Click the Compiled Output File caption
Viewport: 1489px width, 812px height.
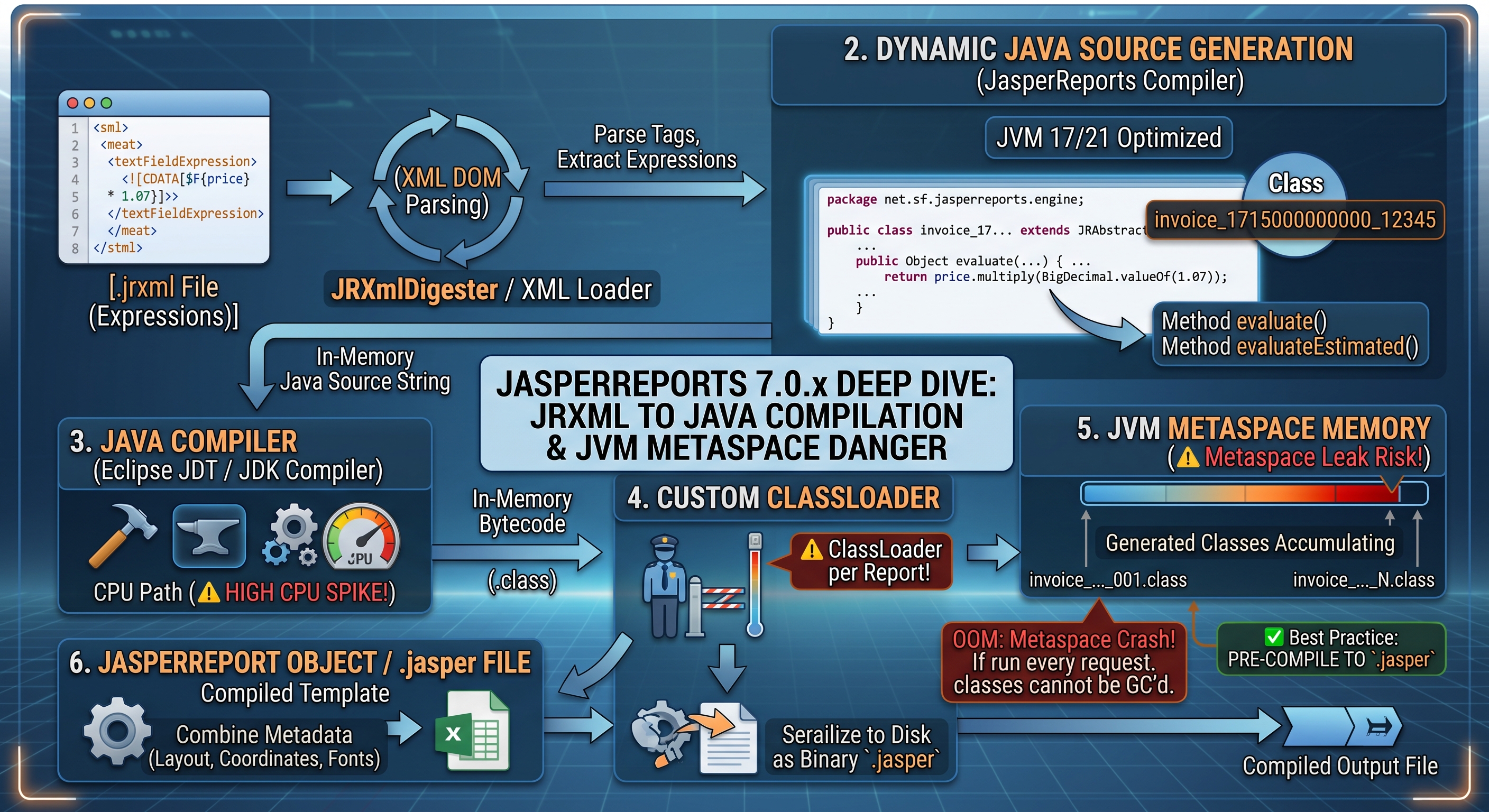1340,767
